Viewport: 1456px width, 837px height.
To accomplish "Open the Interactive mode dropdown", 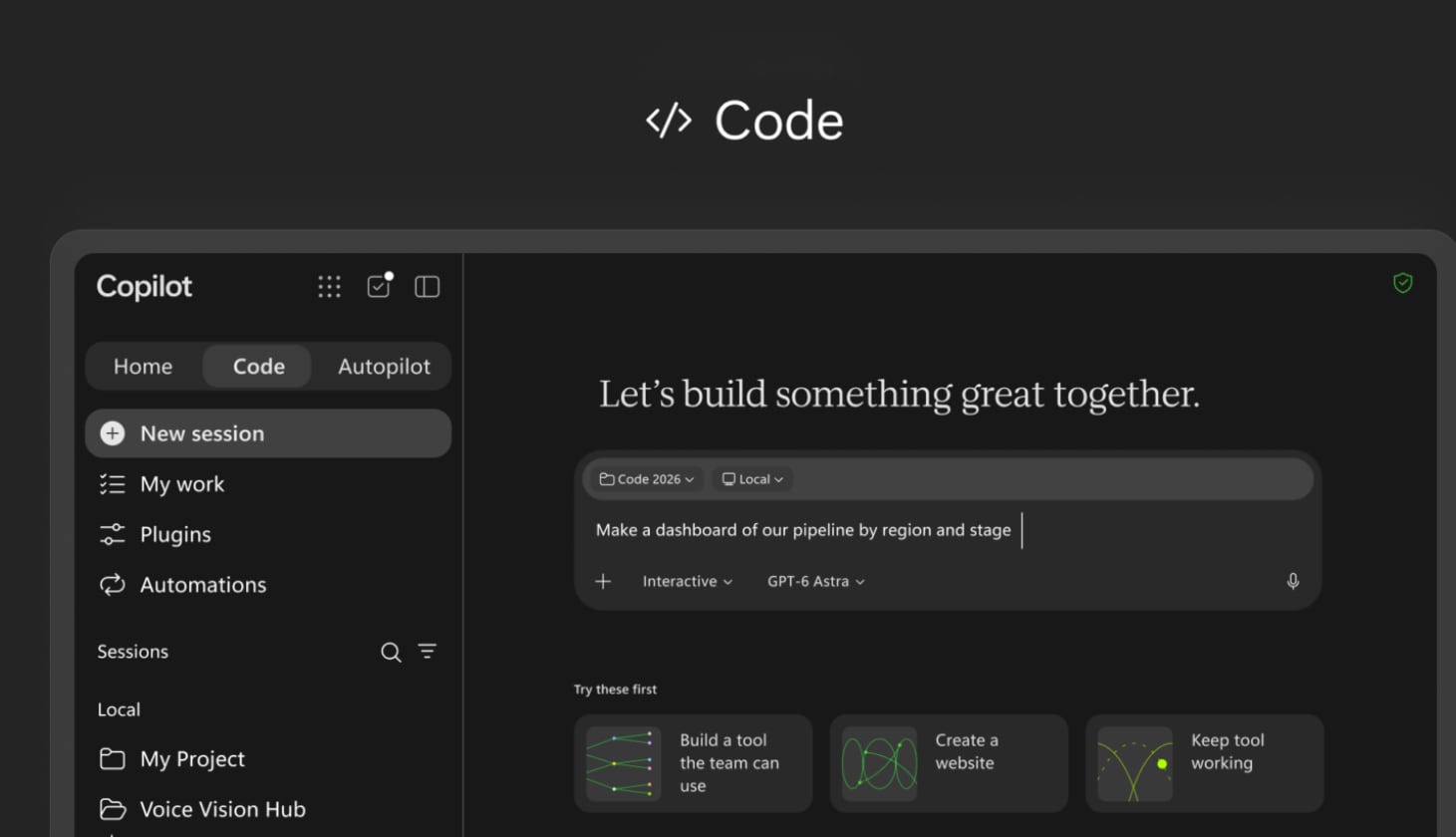I will (x=688, y=581).
